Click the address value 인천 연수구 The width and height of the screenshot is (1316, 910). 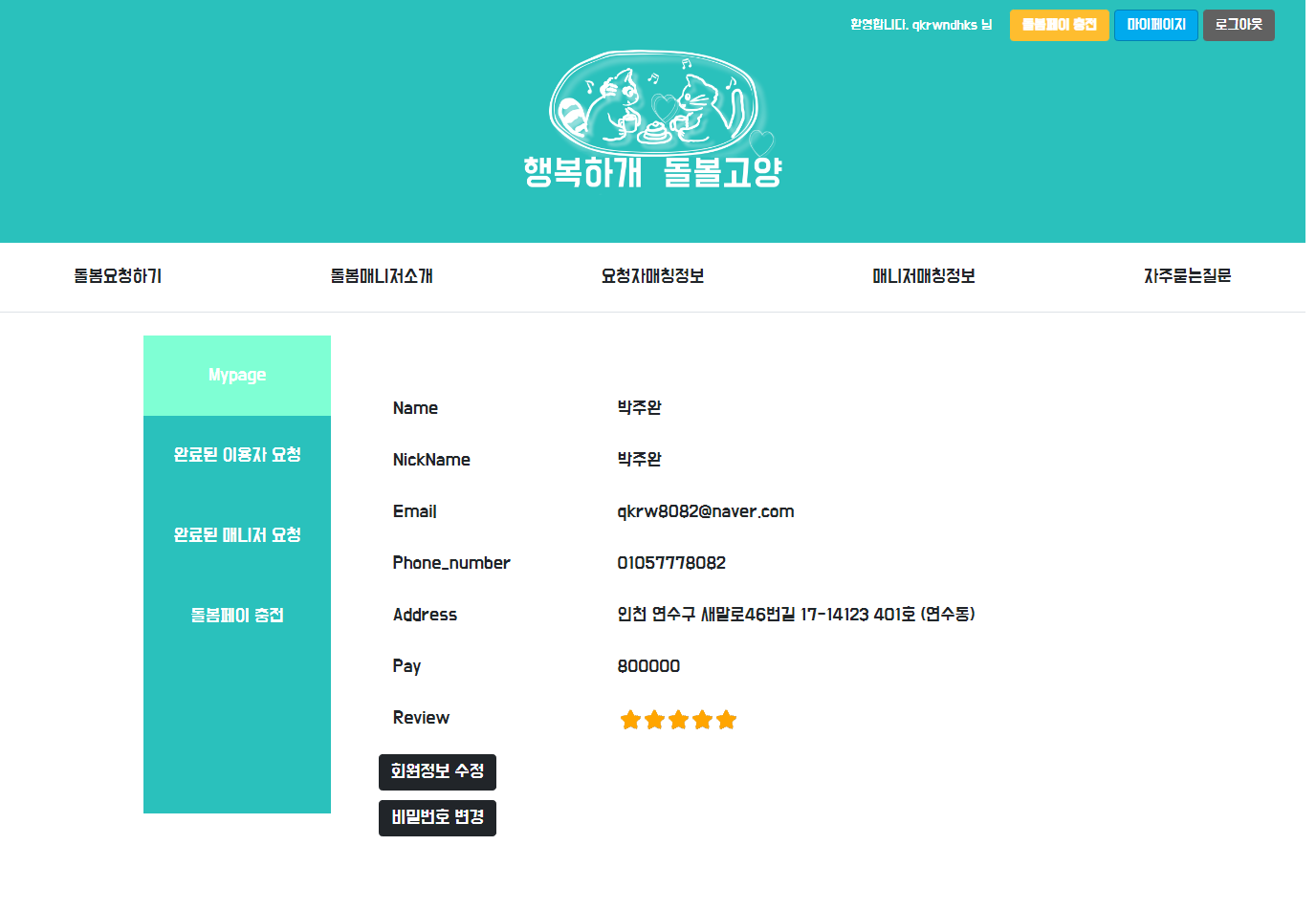coord(796,615)
